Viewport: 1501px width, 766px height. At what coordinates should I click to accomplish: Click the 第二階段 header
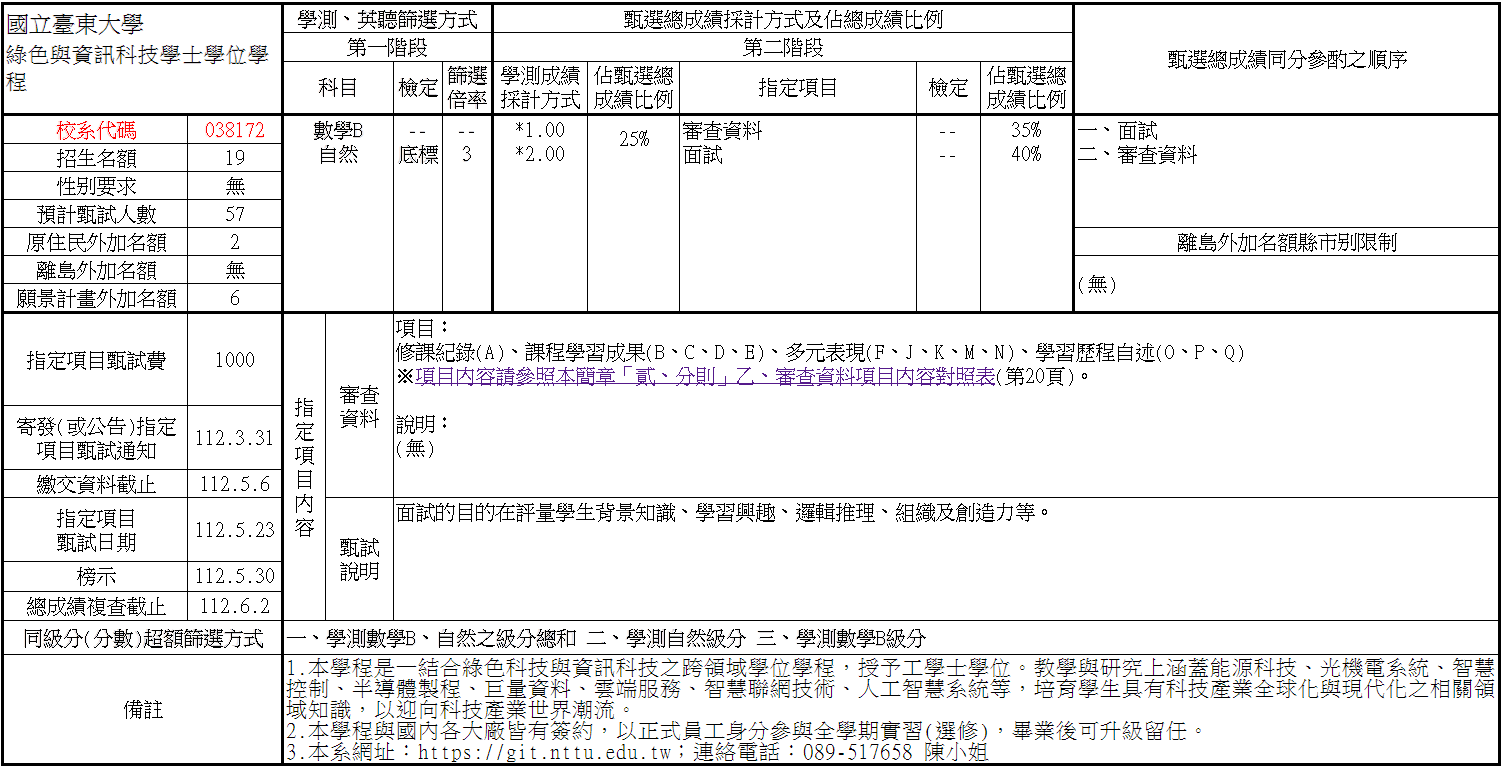click(783, 48)
